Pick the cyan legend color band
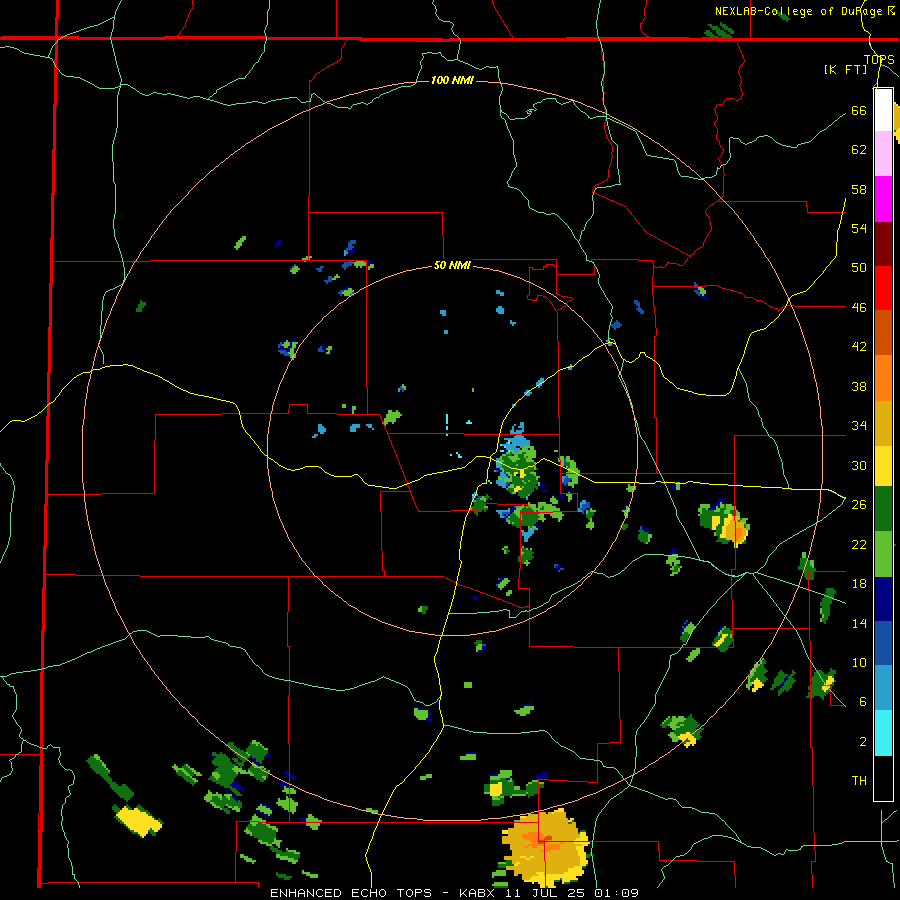The width and height of the screenshot is (900, 900). 883,733
